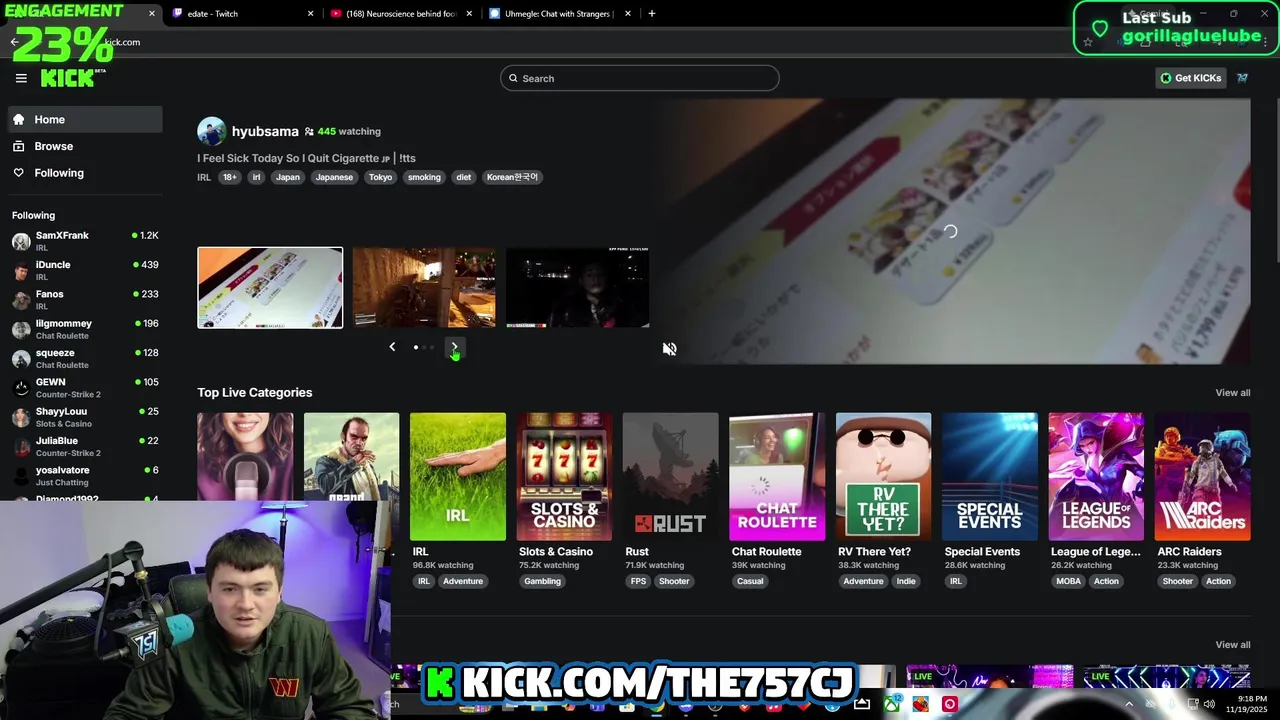Click the Tokyo tag

pos(380,177)
